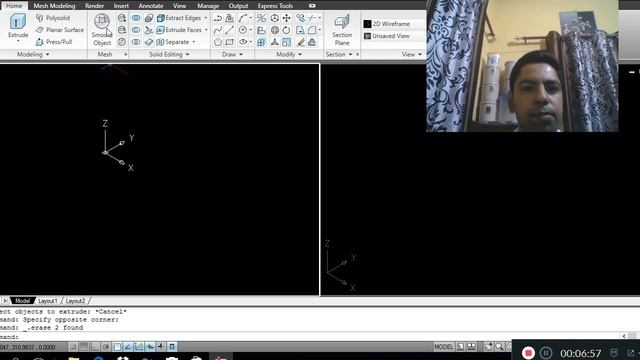Choose the Rotate tool in Modify panel

tap(287, 30)
